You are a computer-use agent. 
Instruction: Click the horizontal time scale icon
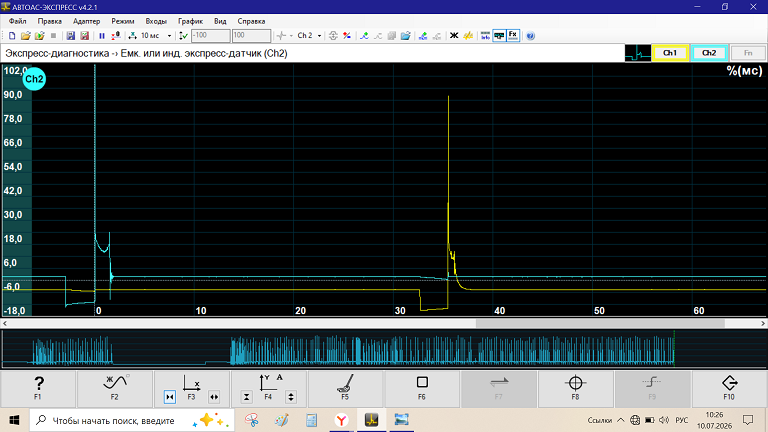click(x=133, y=36)
